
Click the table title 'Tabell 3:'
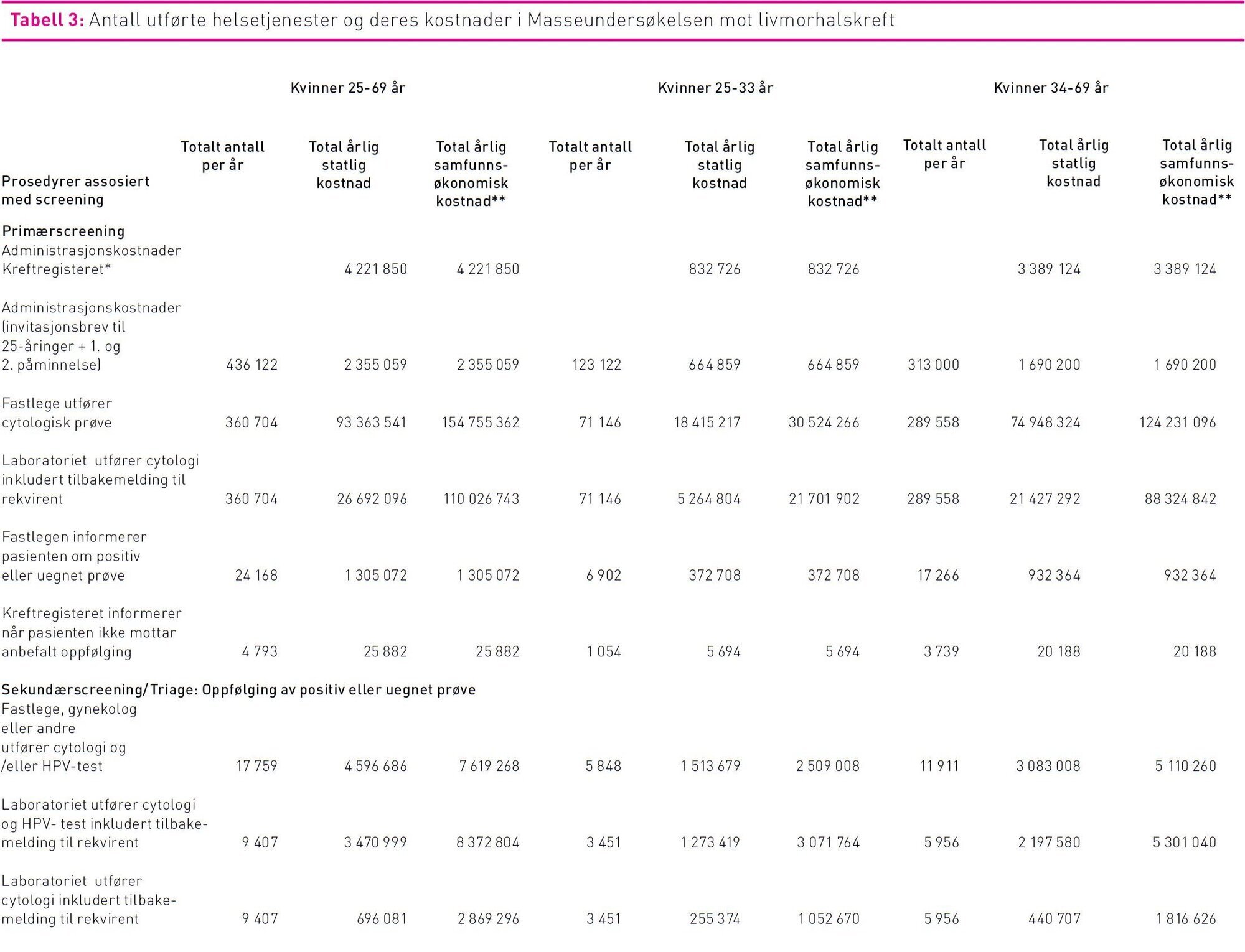pyautogui.click(x=47, y=20)
